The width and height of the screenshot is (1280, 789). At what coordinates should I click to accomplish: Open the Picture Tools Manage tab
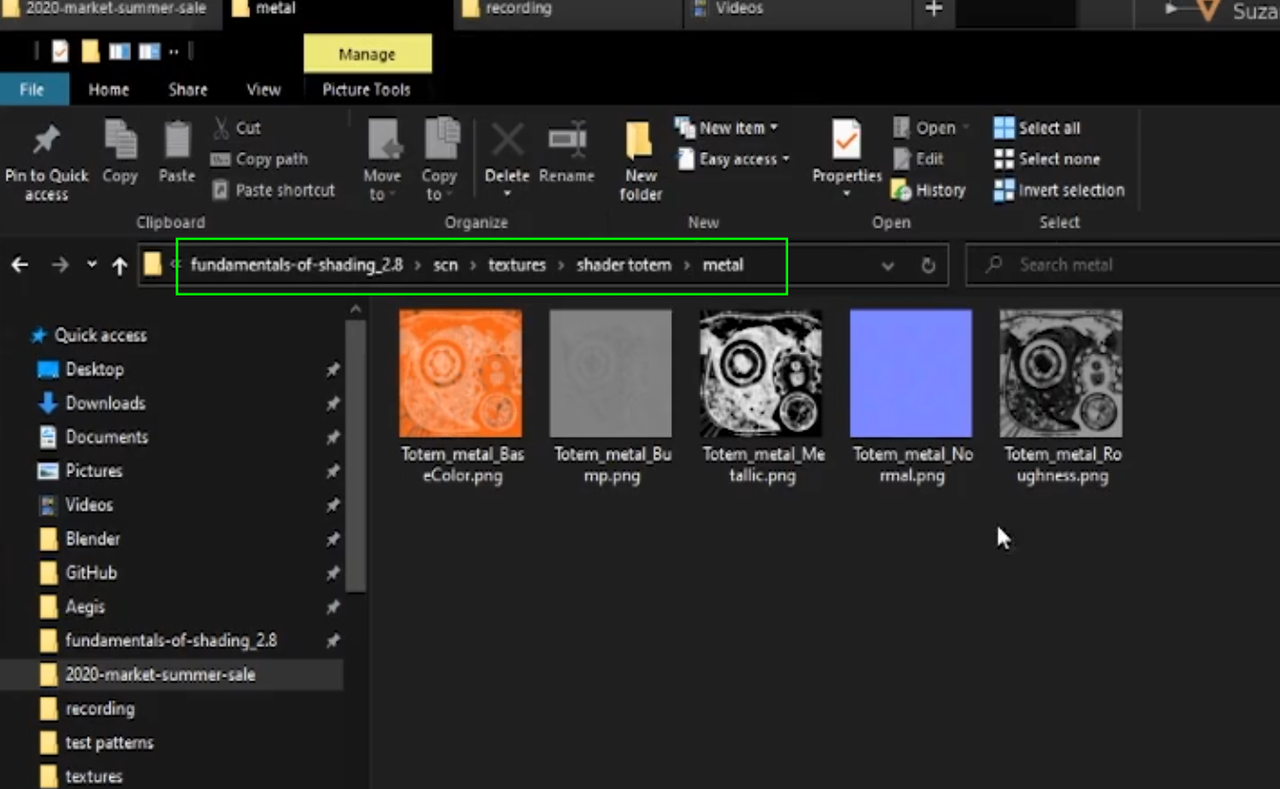367,53
